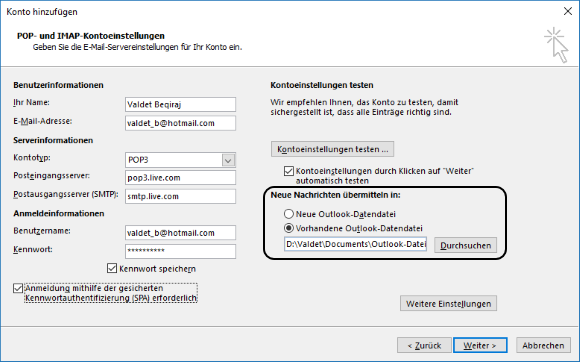Click the POP- und IMAP-Kontoeinstellungen heading

pyautogui.click(x=91, y=36)
